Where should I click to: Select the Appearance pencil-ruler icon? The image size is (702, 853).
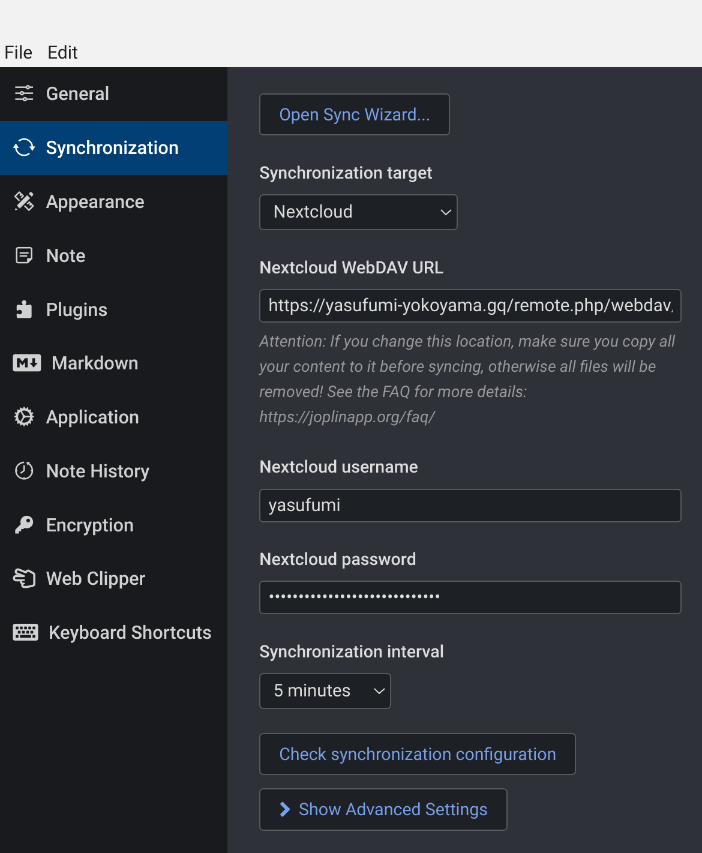(x=24, y=202)
